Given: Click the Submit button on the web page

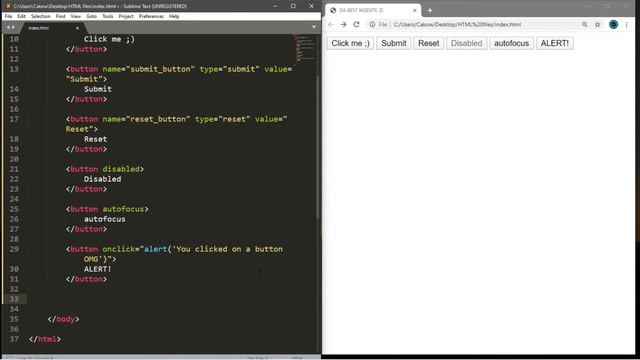Looking at the screenshot, I should point(393,43).
